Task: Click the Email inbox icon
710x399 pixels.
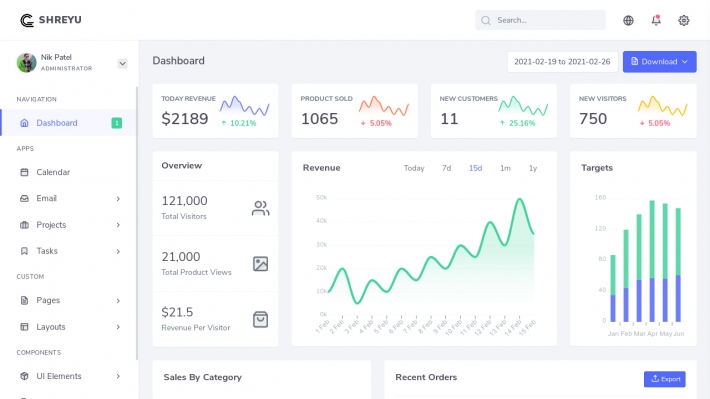Action: [x=24, y=198]
